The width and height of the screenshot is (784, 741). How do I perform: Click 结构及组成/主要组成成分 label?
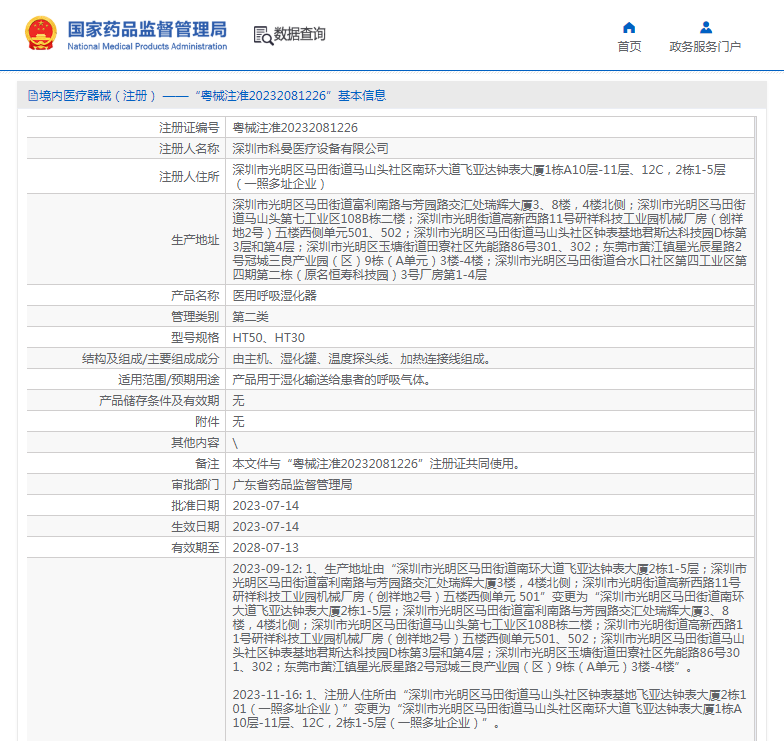[x=150, y=358]
